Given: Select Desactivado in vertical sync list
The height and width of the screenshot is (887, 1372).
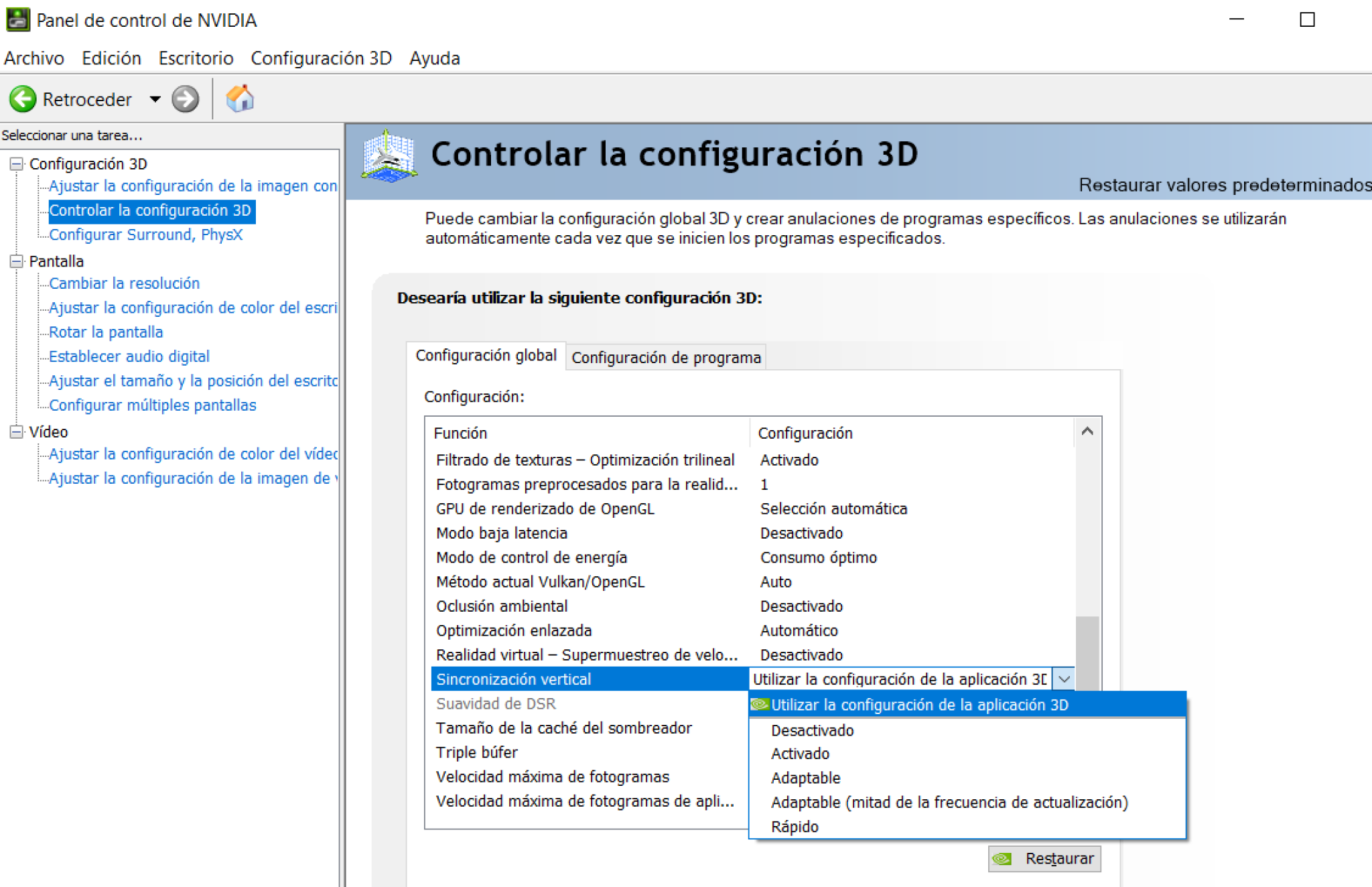Looking at the screenshot, I should point(812,730).
